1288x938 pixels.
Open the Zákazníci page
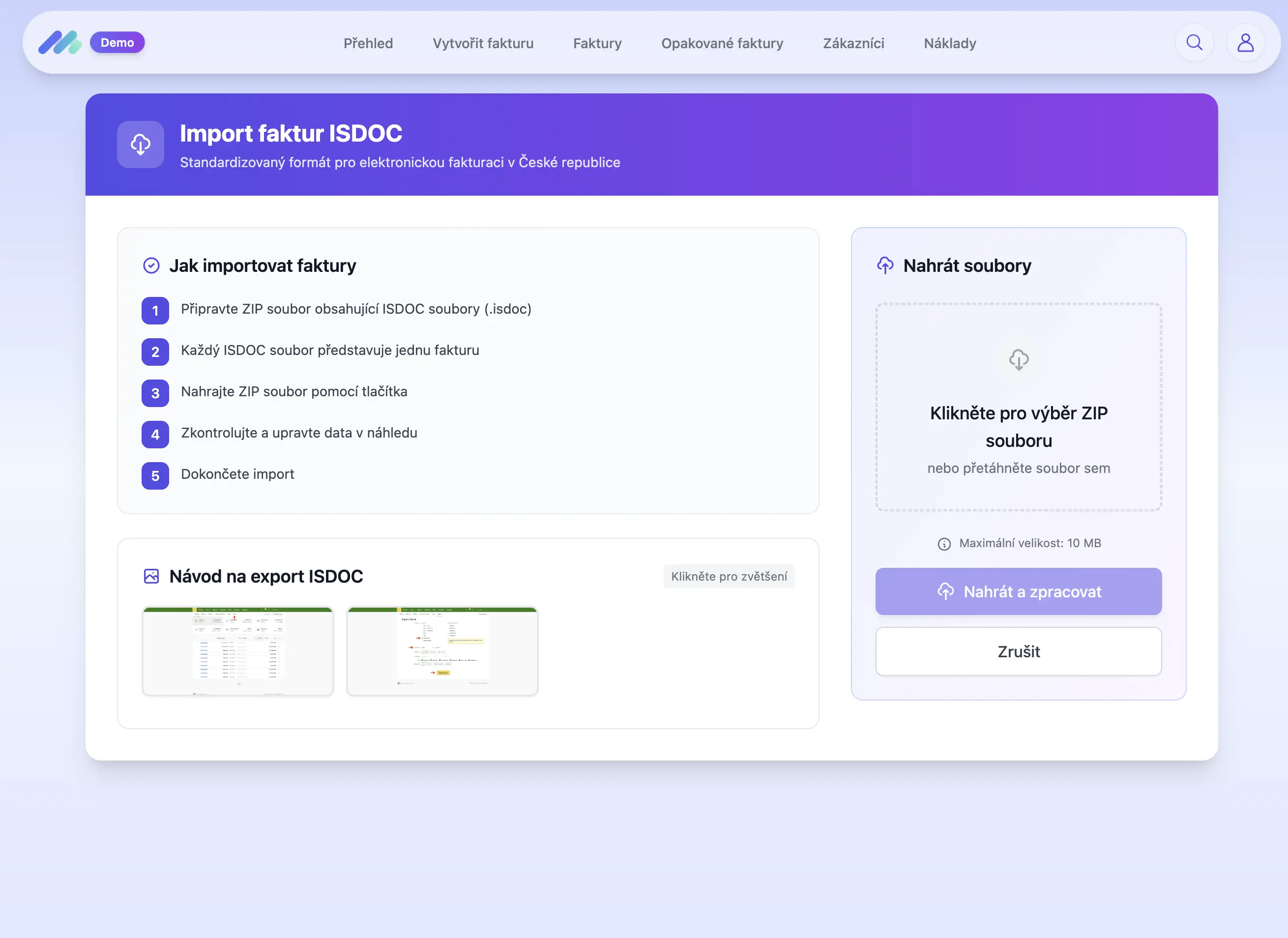click(x=853, y=43)
